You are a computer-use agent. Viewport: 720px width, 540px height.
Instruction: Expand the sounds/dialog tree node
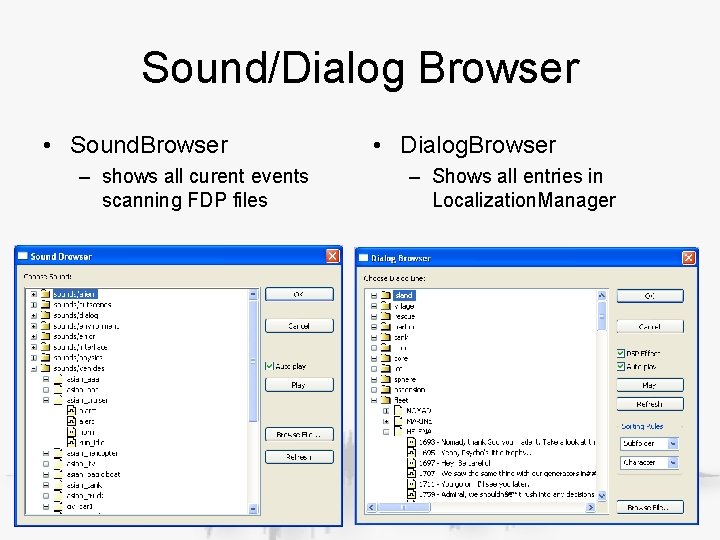34,315
